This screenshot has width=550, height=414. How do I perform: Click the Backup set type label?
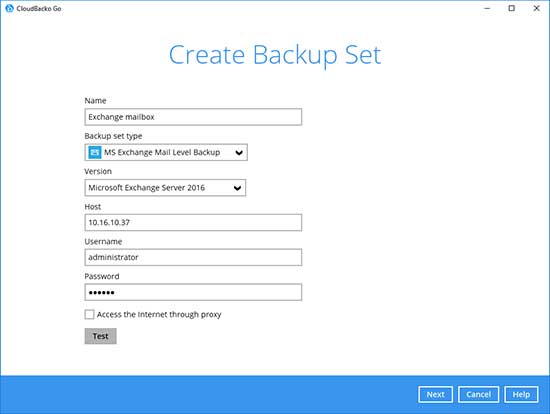coord(113,136)
